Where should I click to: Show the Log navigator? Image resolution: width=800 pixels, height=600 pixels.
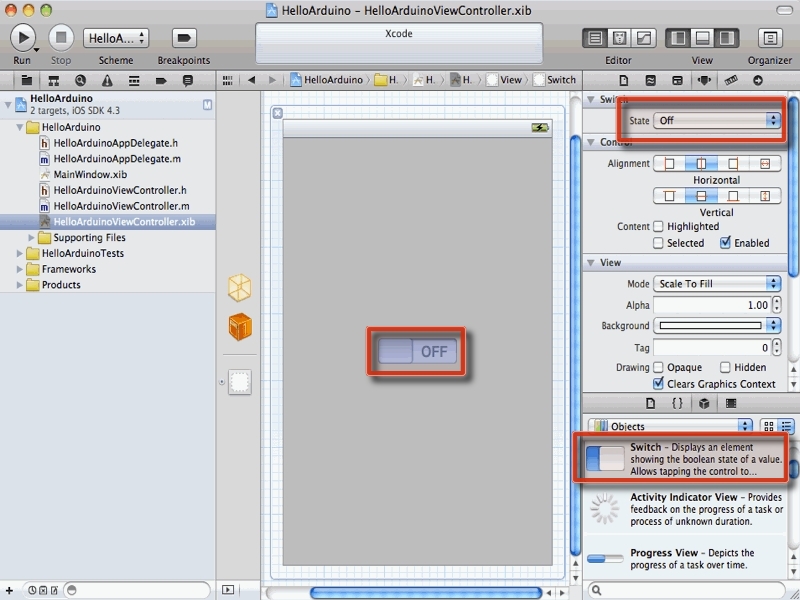point(188,80)
